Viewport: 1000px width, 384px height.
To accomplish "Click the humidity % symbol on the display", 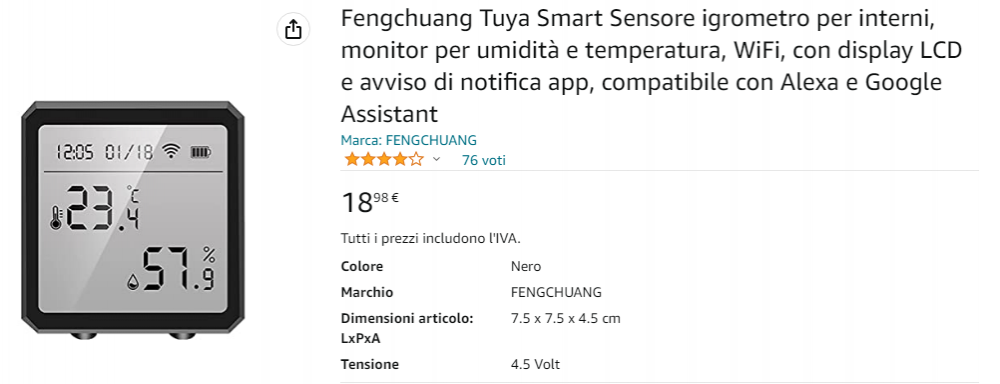I will pos(209,255).
